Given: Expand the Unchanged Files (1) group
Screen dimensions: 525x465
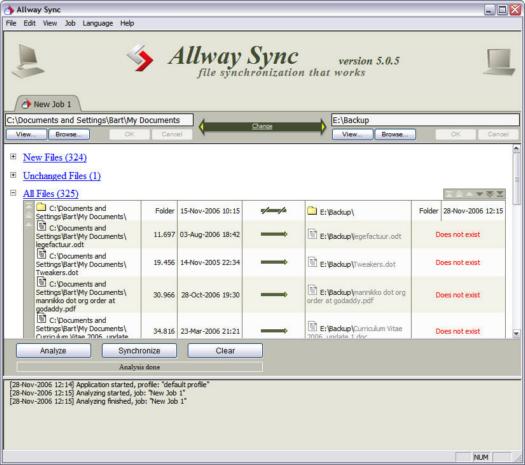Looking at the screenshot, I should point(13,175).
